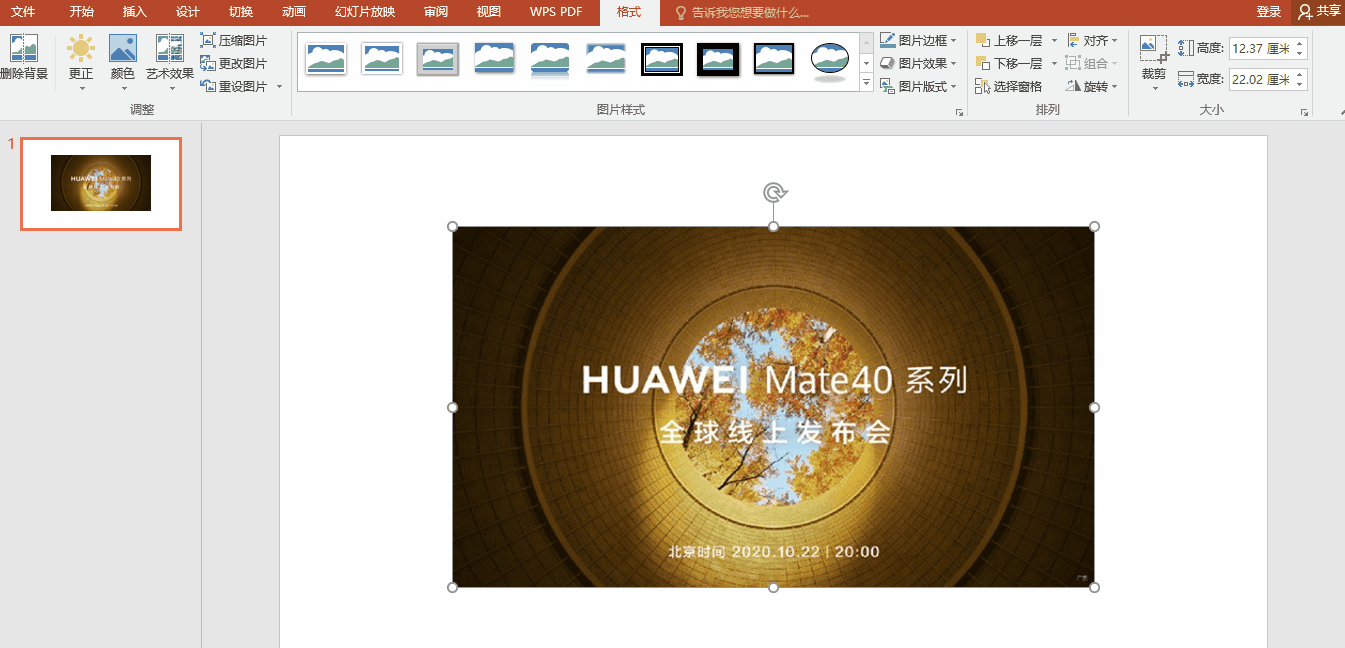Open Picture Styles dialog launcher
This screenshot has width=1345, height=648.
point(959,112)
